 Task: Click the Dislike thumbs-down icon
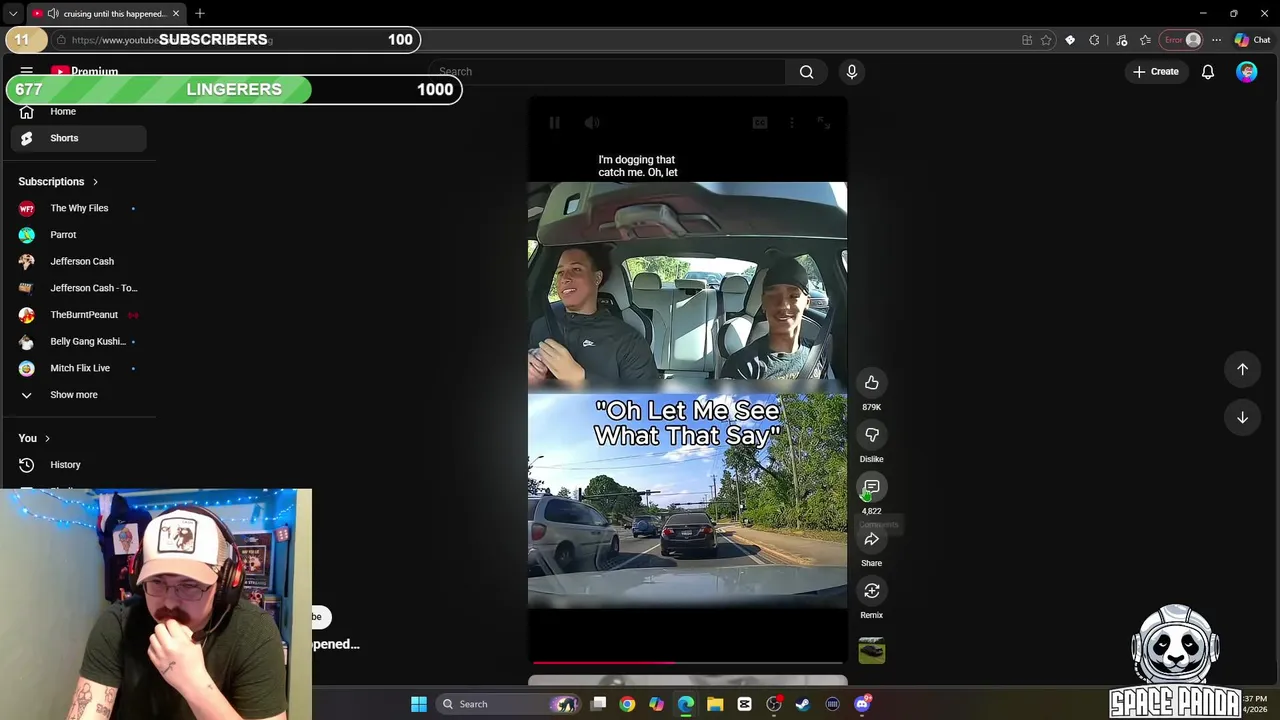tap(872, 435)
